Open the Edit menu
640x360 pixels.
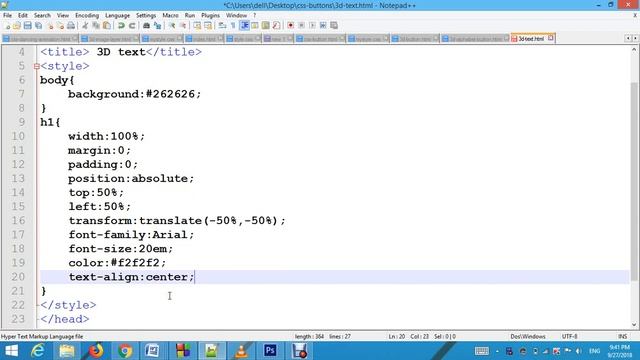tap(23, 16)
